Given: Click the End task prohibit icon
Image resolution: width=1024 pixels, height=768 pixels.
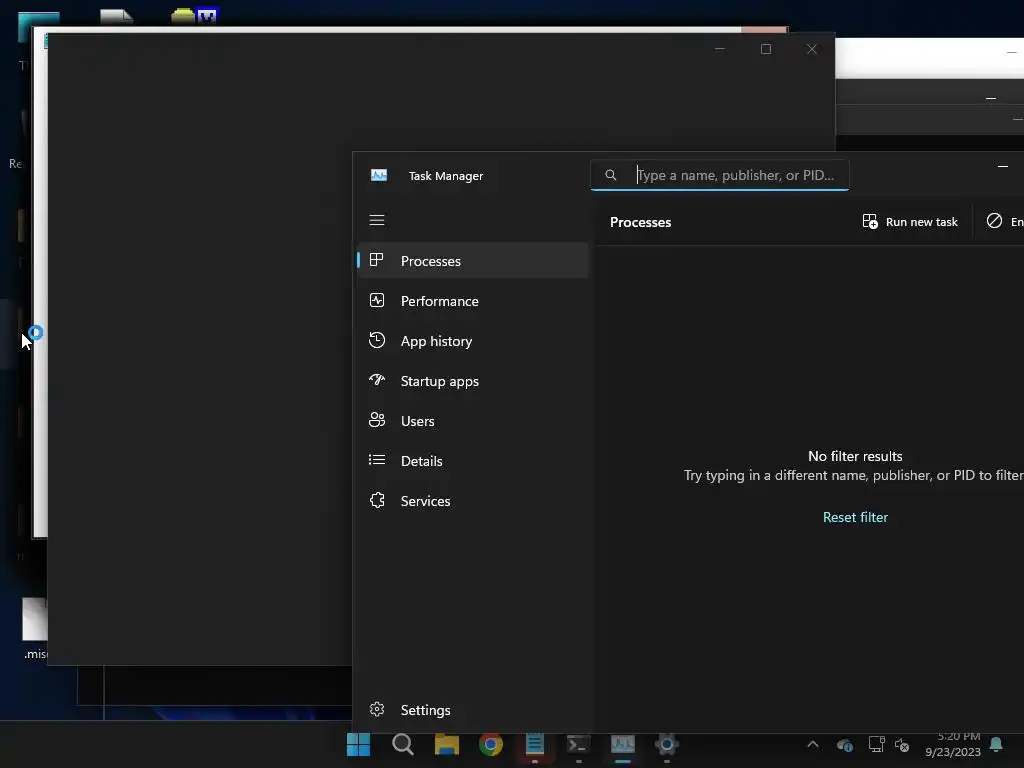Looking at the screenshot, I should [994, 221].
